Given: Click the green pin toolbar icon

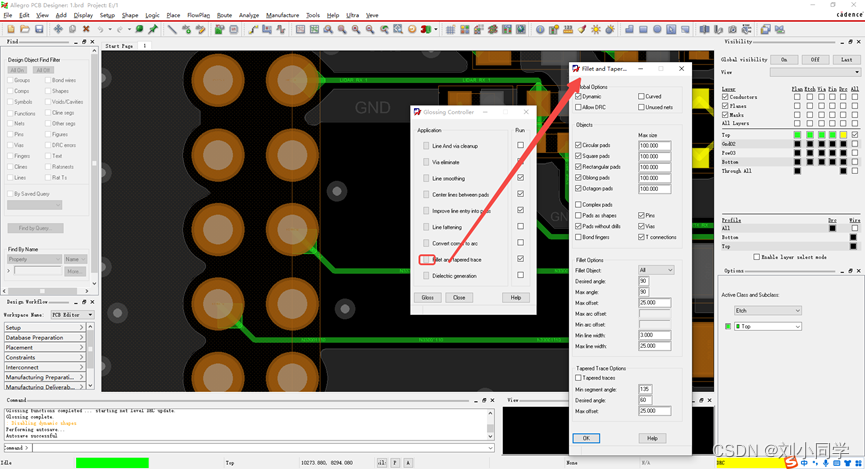Looking at the screenshot, I should pos(153,29).
